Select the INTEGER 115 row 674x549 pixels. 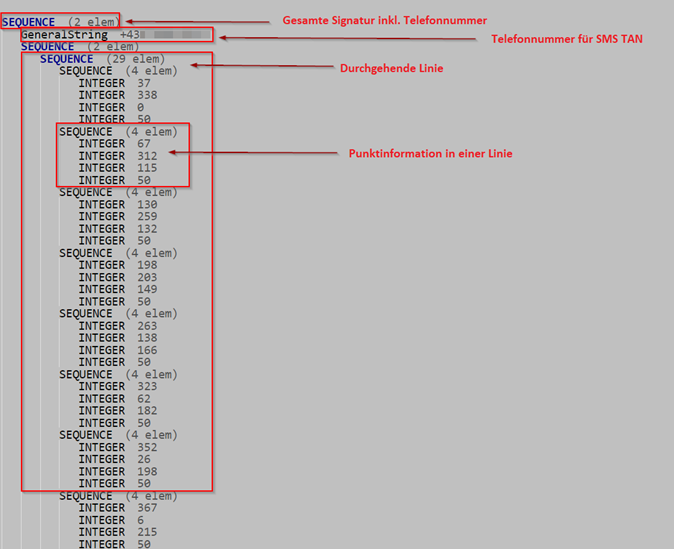118,168
